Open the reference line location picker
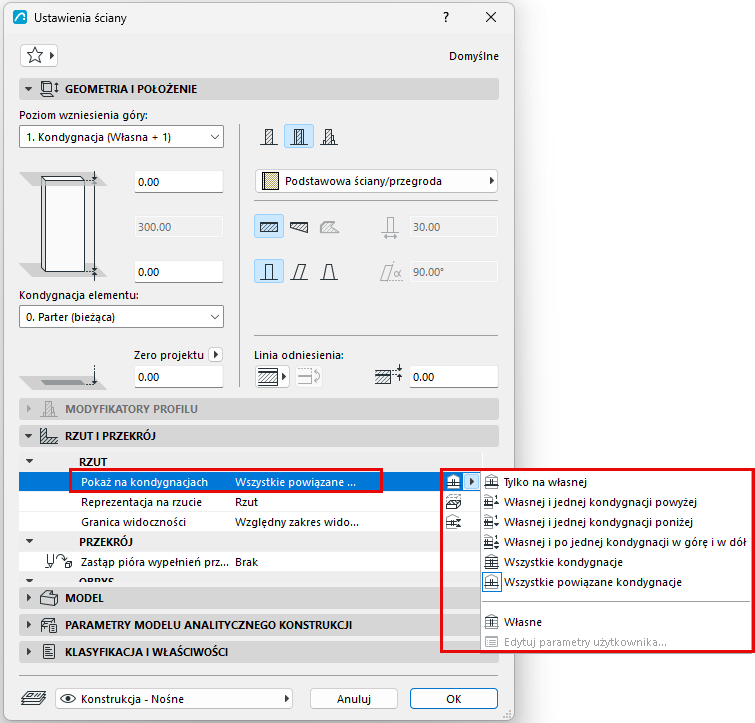Viewport: 755px width, 723px height. point(272,376)
